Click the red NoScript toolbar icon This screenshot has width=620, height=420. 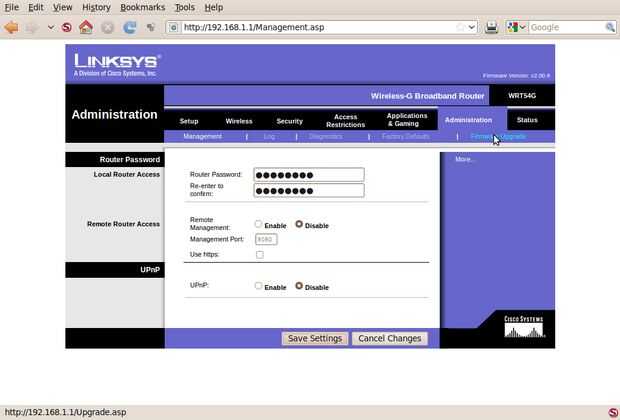point(67,27)
